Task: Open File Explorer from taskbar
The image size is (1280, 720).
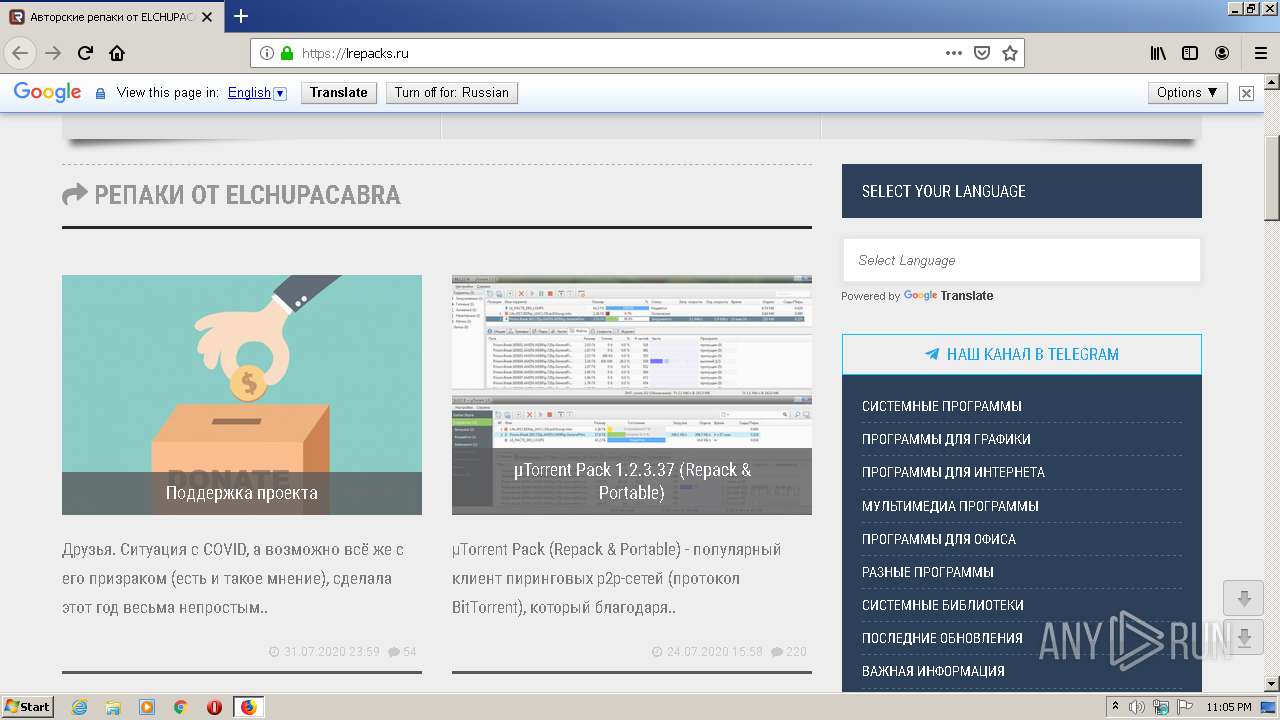Action: coord(113,707)
